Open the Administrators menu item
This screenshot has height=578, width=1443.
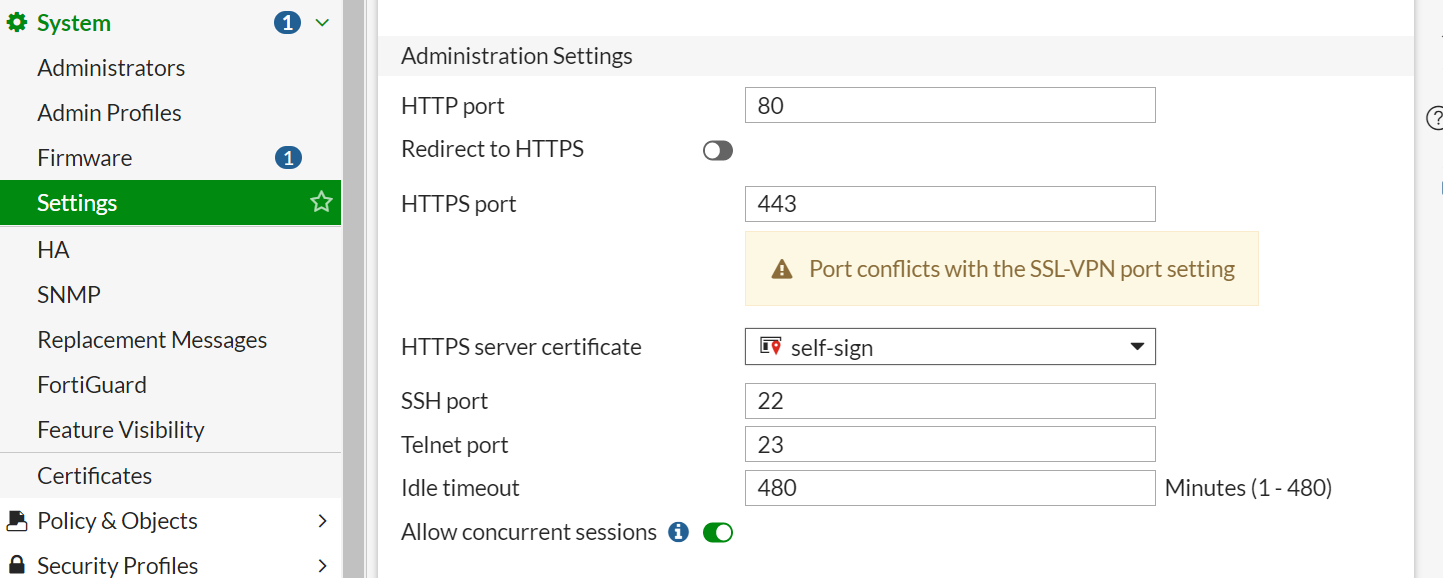[111, 68]
